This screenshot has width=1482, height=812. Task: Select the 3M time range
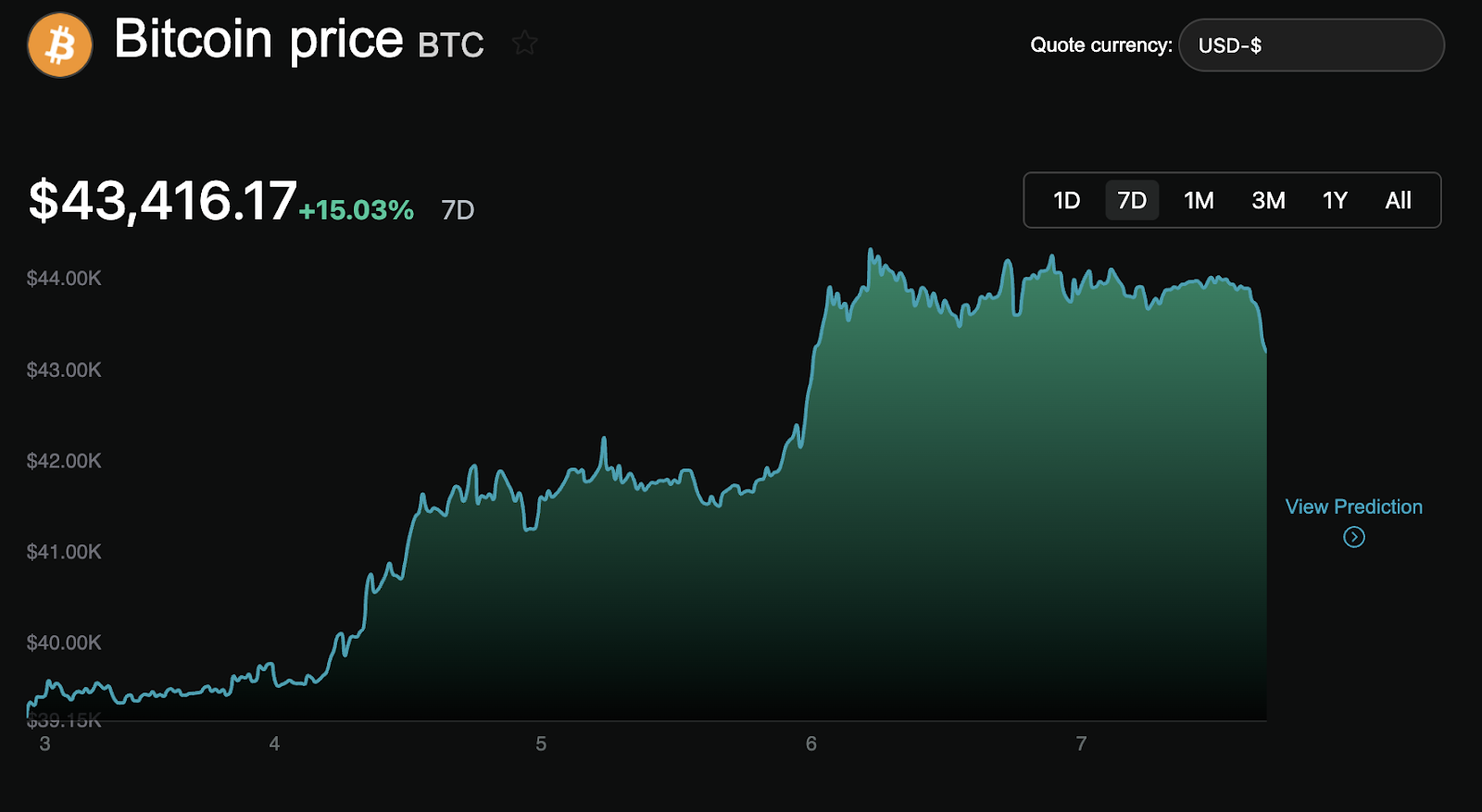1268,200
